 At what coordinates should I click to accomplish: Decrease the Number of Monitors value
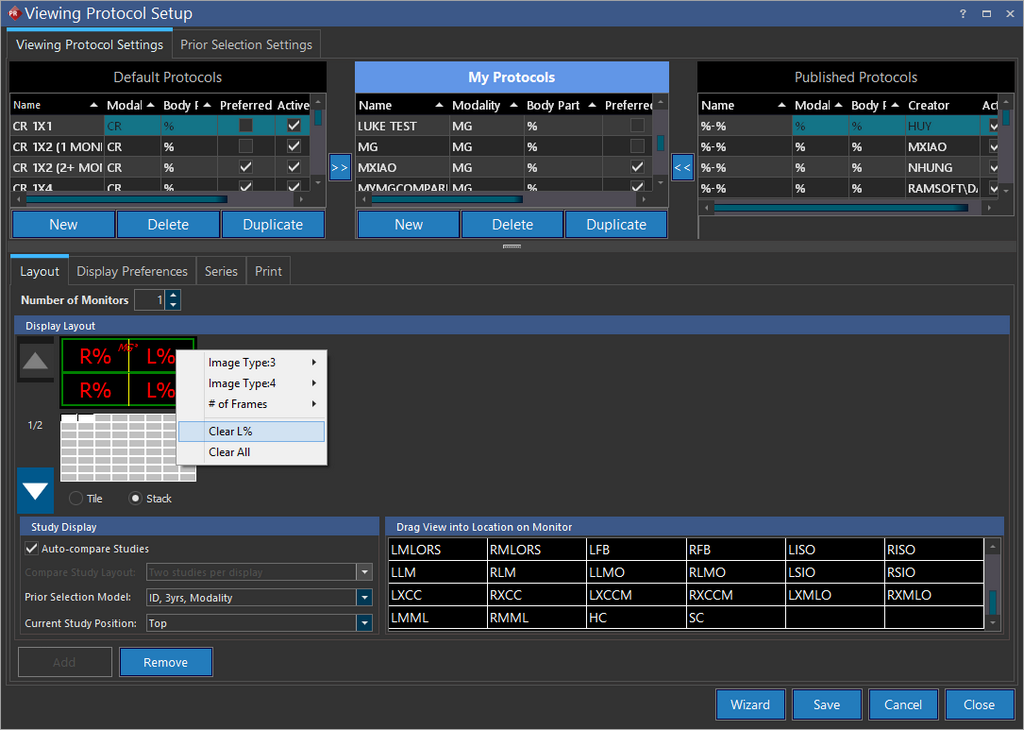[x=174, y=305]
